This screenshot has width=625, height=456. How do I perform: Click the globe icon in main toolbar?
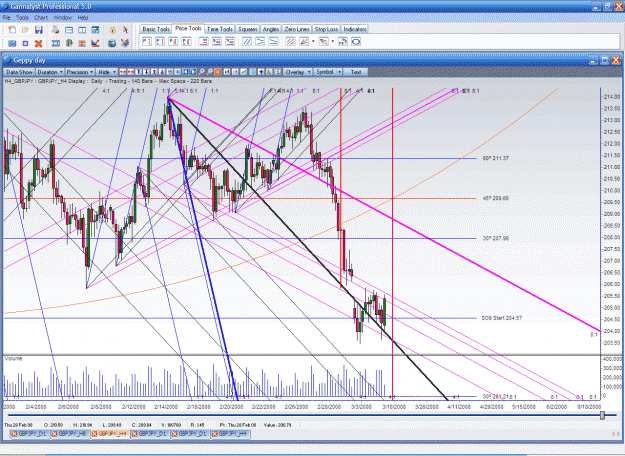(x=112, y=43)
